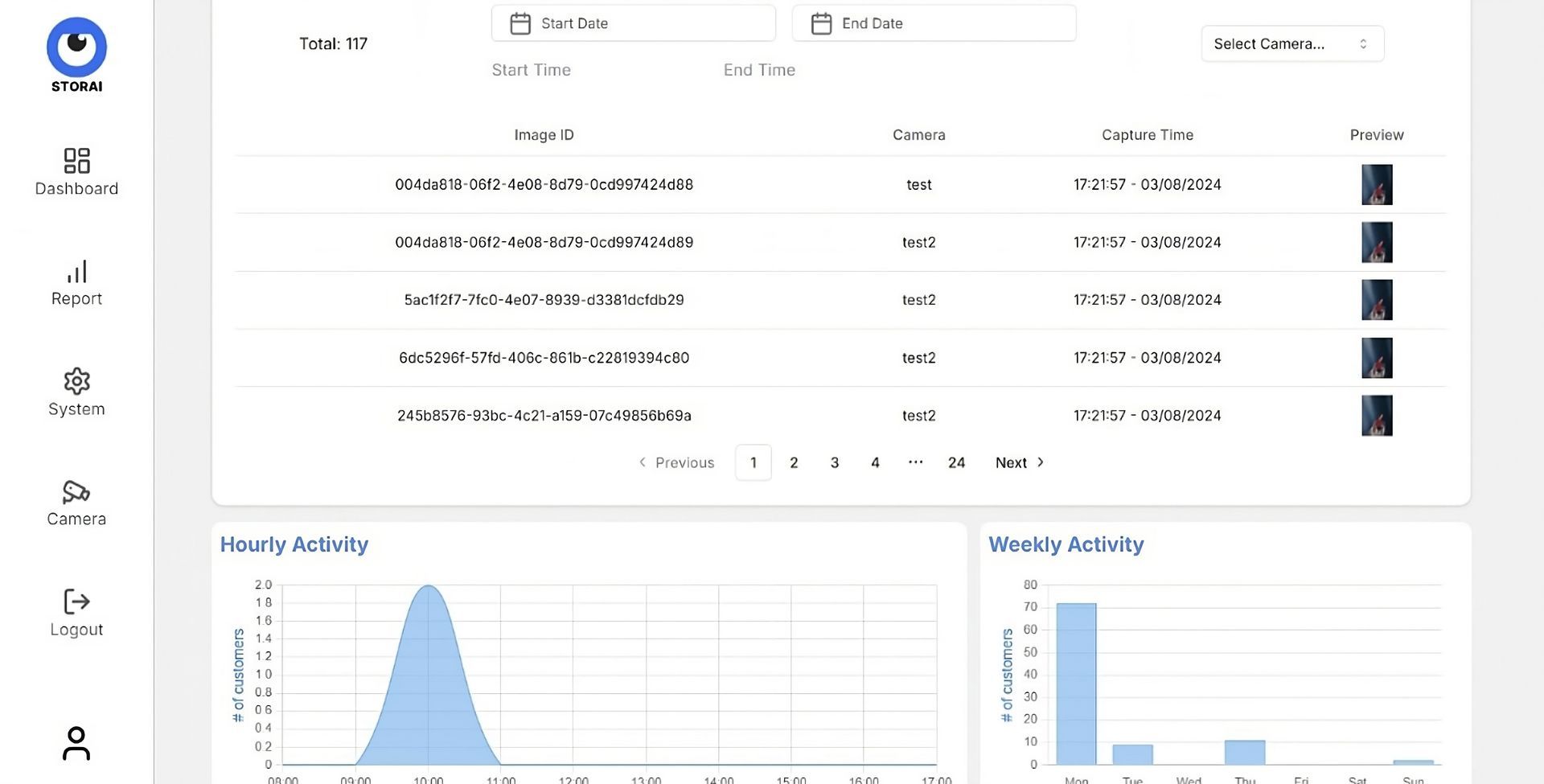
Task: Click the Start Time field
Action: click(x=531, y=70)
